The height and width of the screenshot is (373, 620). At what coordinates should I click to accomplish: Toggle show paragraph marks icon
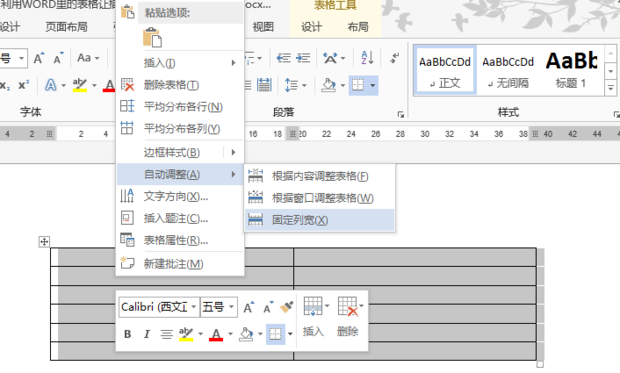point(395,58)
